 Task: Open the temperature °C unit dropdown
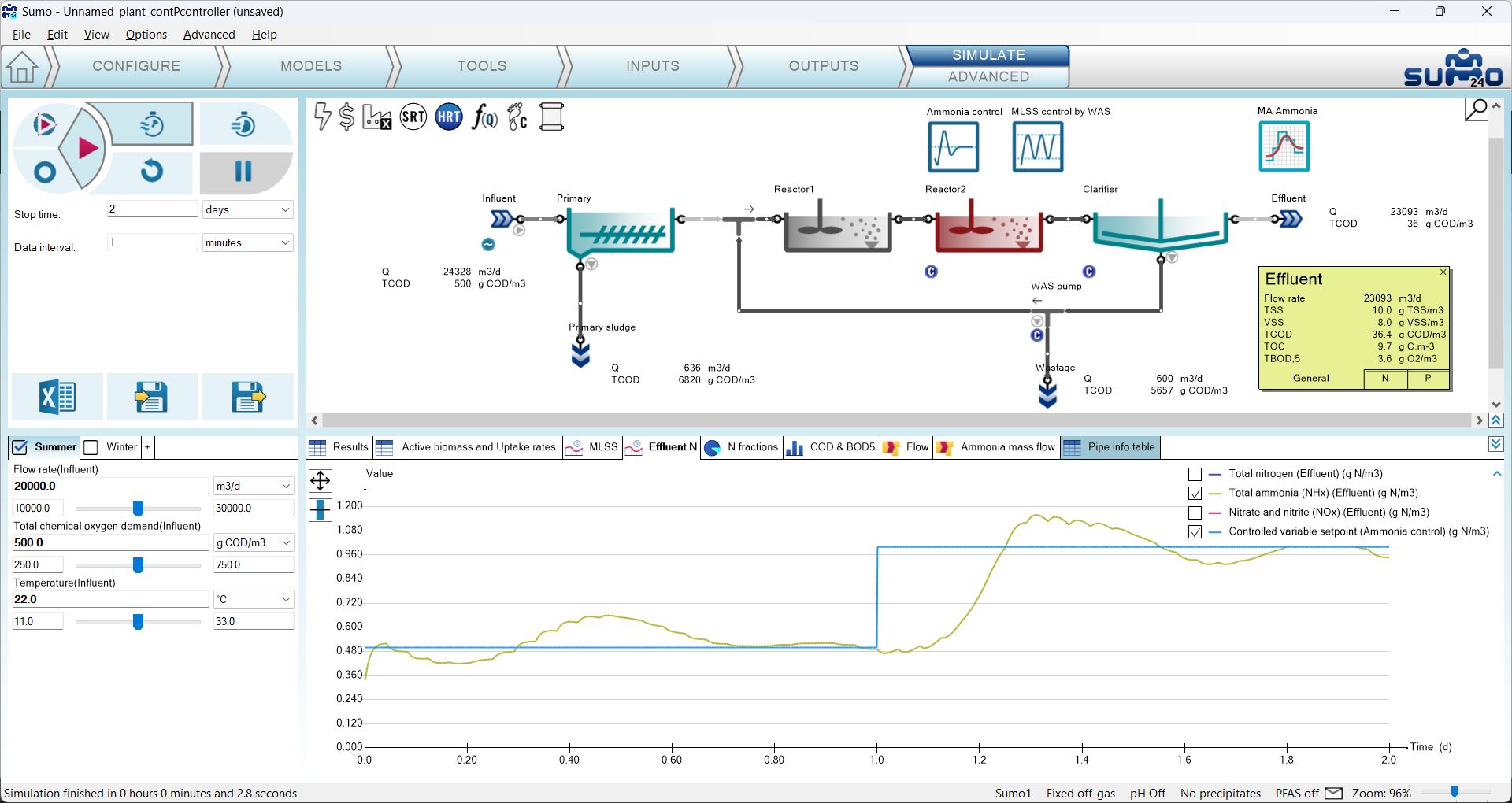(x=253, y=599)
